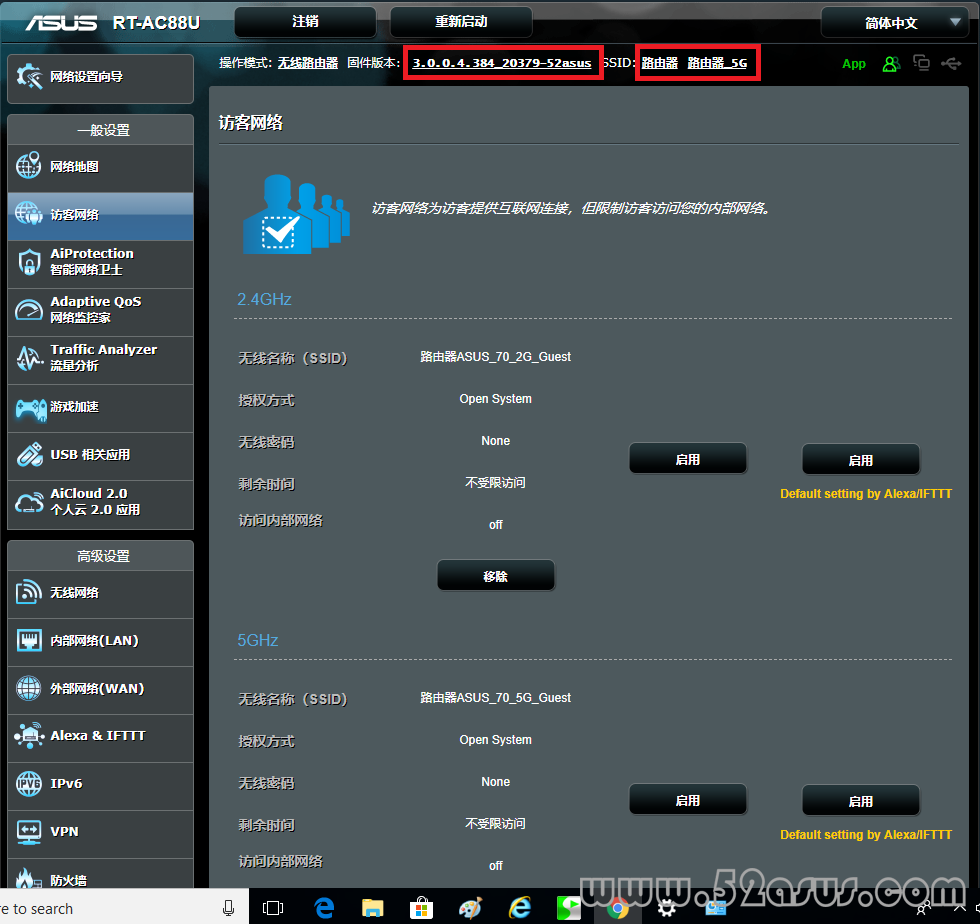Open USB 相关应用 icon

pyautogui.click(x=29, y=455)
